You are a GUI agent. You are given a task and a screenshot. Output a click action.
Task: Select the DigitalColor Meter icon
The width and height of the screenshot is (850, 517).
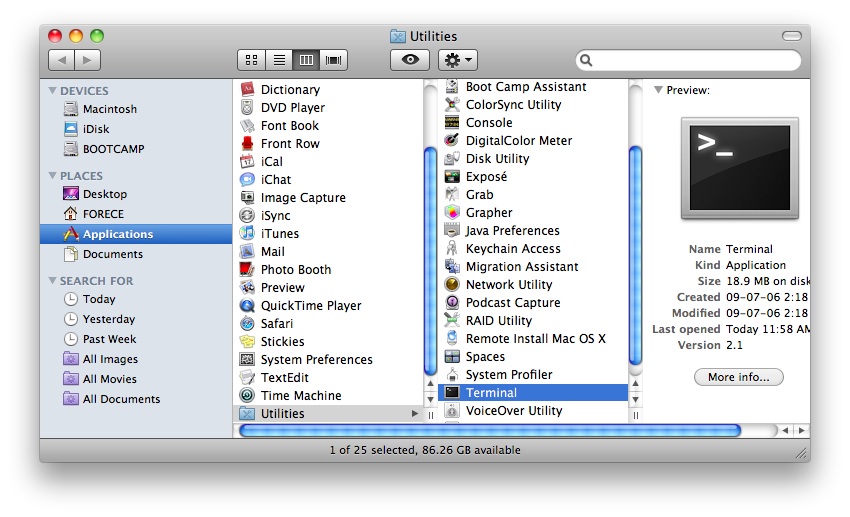pyautogui.click(x=452, y=140)
